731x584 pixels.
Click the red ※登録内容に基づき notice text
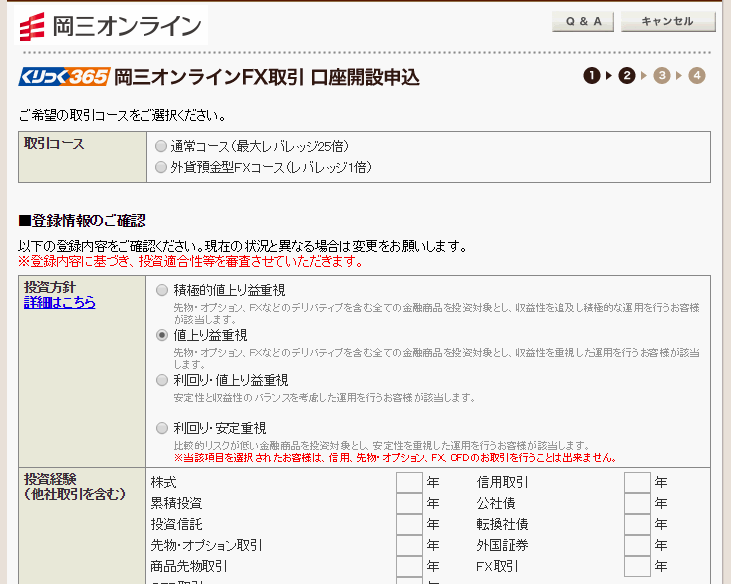click(191, 261)
